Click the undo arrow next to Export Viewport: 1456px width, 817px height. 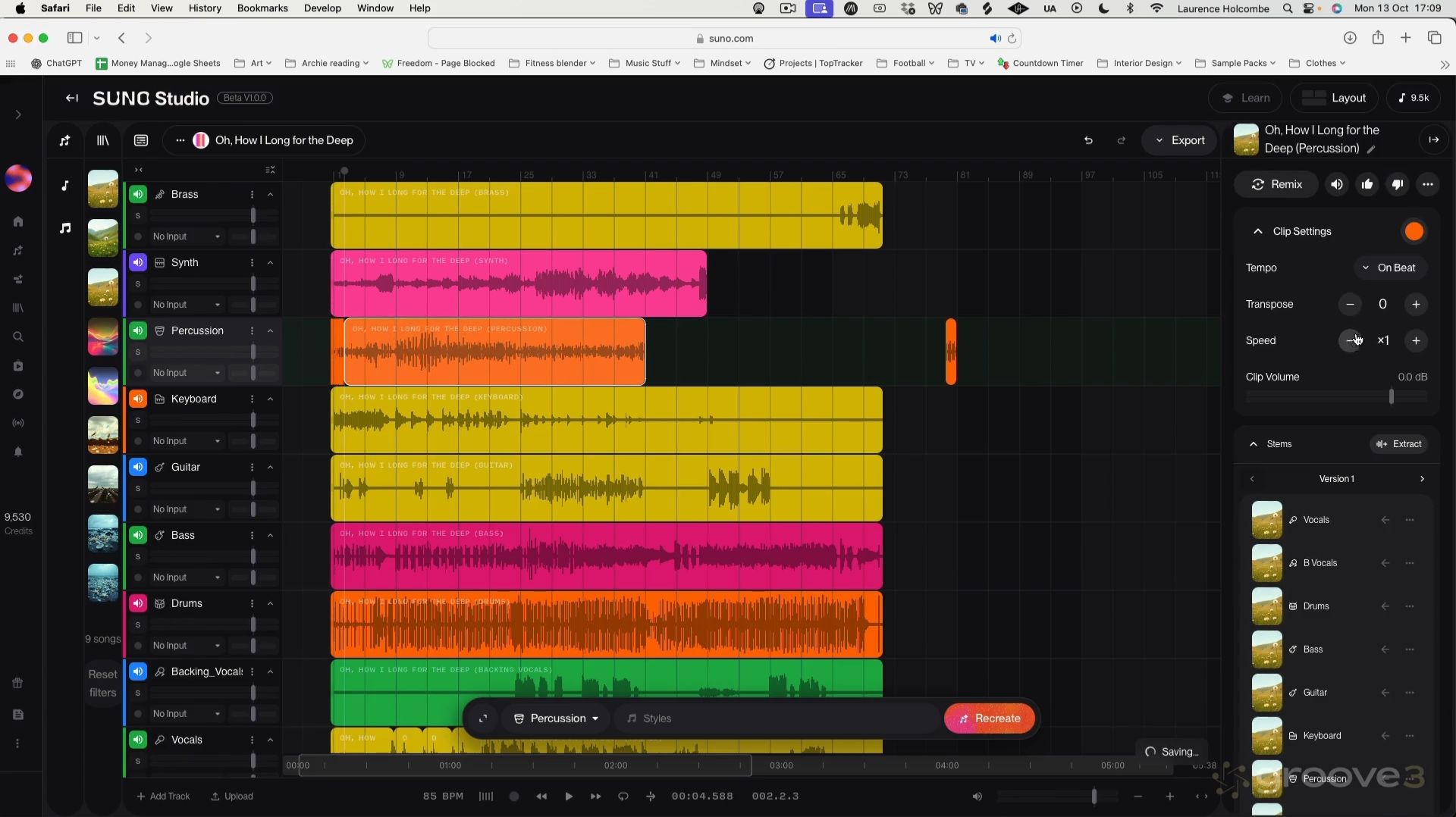tap(1089, 140)
